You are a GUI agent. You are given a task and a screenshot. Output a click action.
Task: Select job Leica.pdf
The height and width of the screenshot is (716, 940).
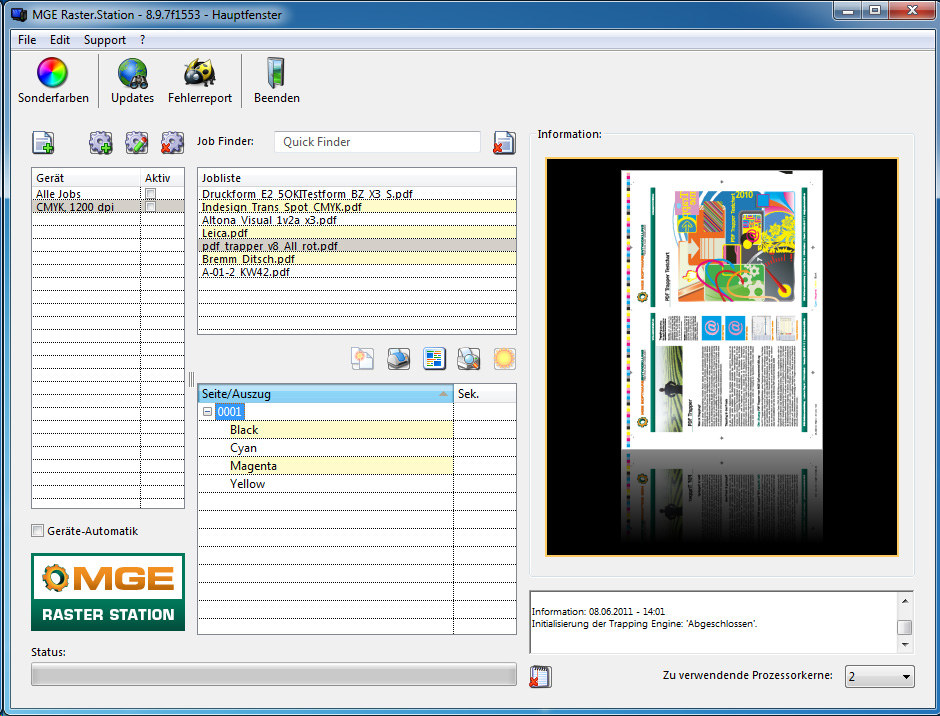pyautogui.click(x=357, y=233)
